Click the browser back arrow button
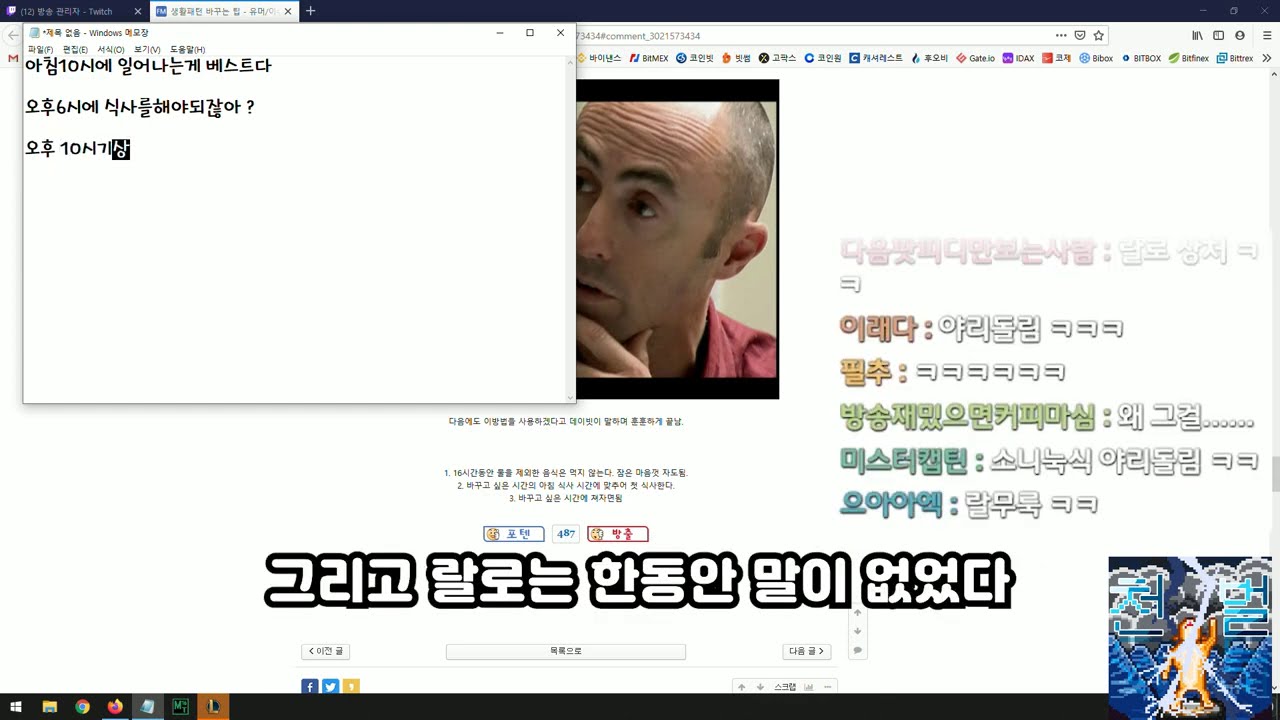Viewport: 1280px width, 720px height. (x=12, y=35)
